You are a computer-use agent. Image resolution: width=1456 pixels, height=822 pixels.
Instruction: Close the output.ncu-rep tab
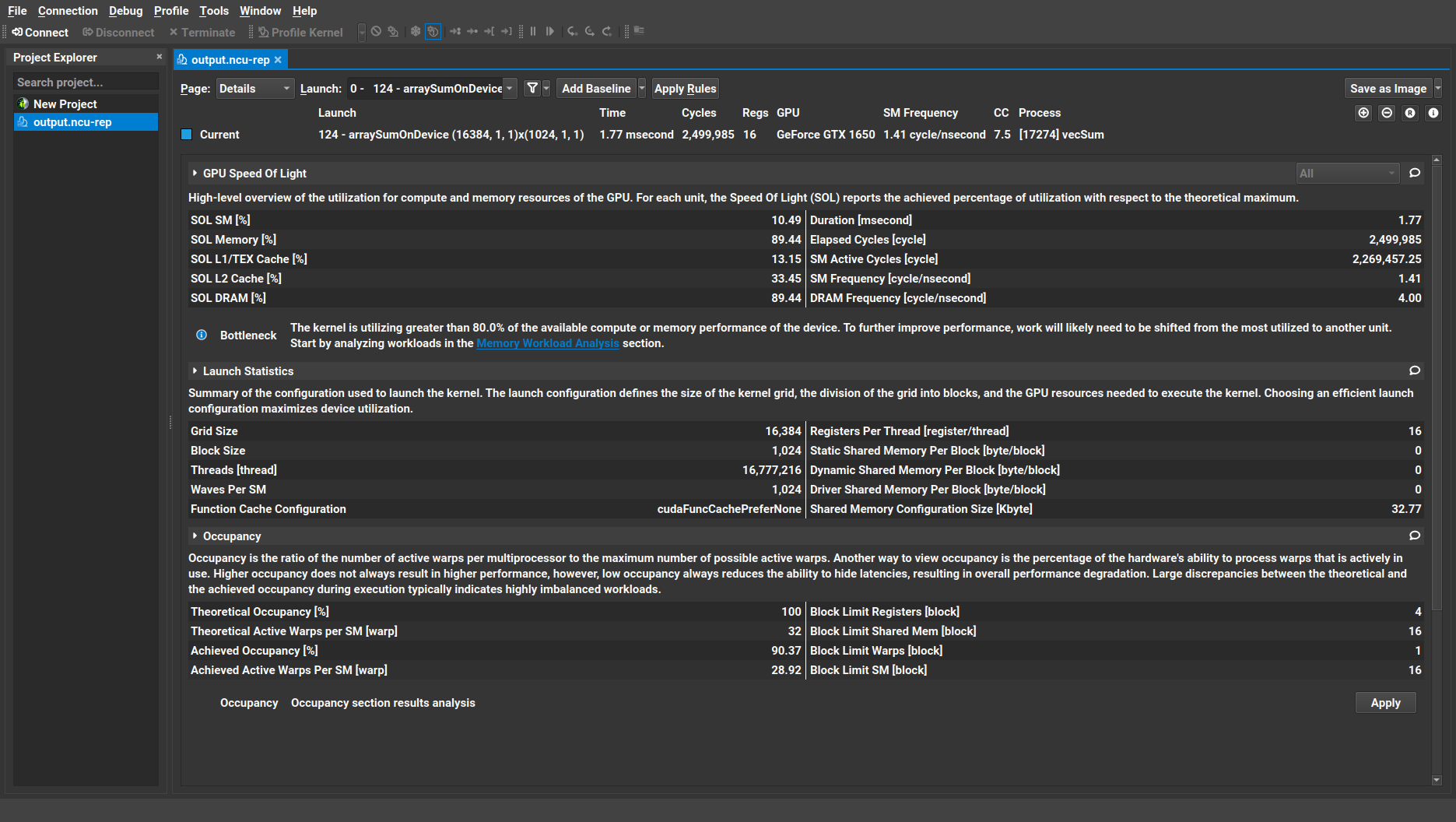[x=278, y=60]
